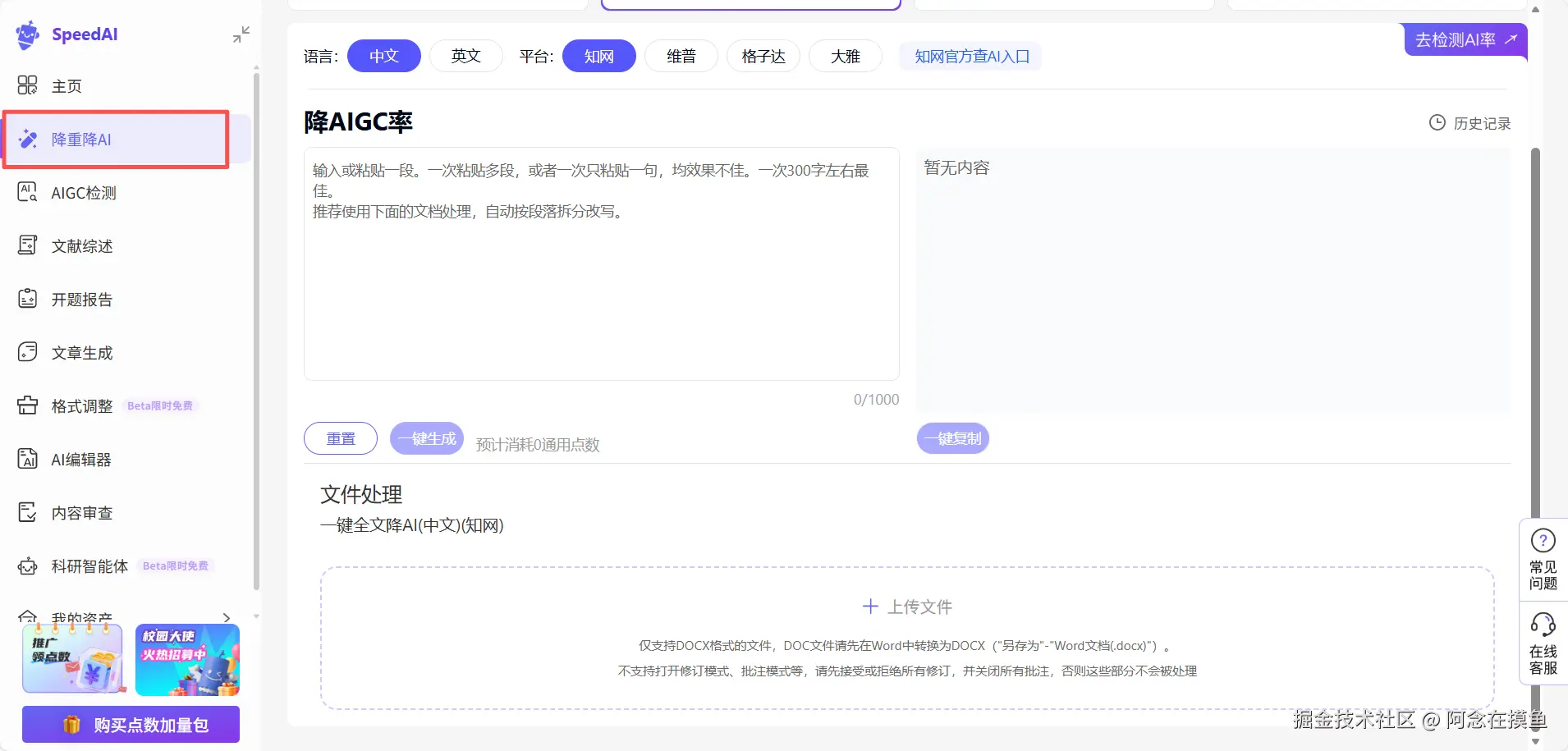The height and width of the screenshot is (751, 1568).
Task: Click the 校园大使 火热招募中 banner
Action: (x=187, y=659)
